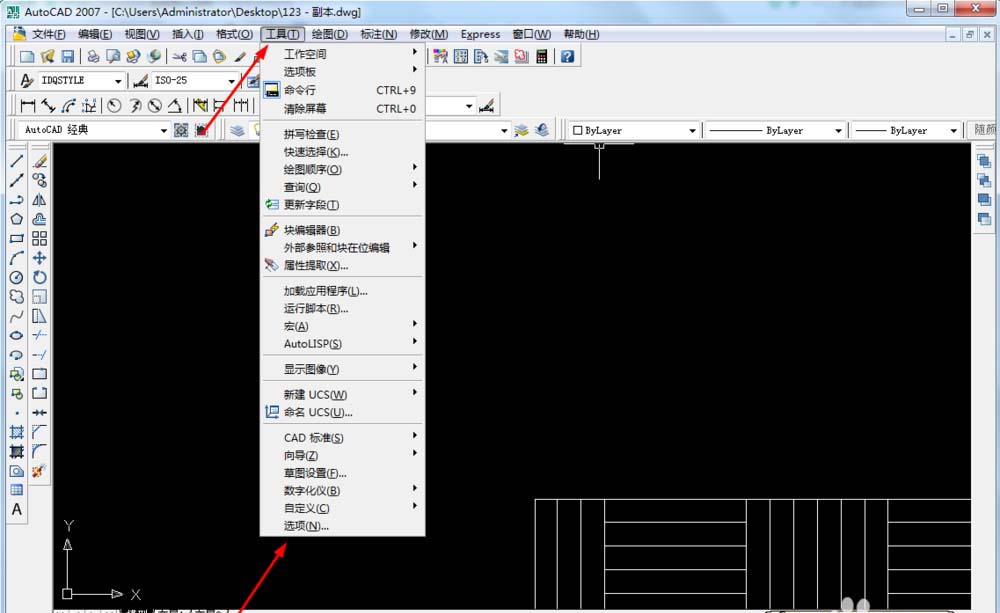Click 选项(N)... in Tools menu
The width and height of the screenshot is (1000, 613).
point(306,526)
